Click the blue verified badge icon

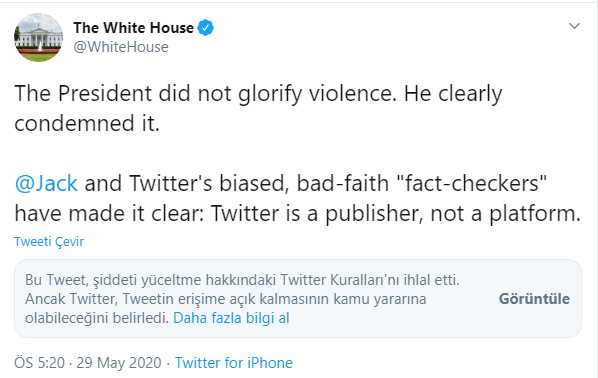[206, 27]
